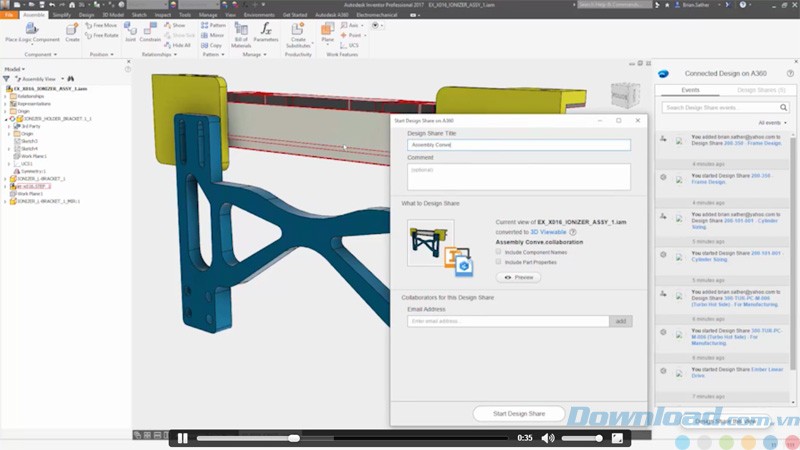Pause the video playback
The image size is (800, 450).
pos(182,438)
